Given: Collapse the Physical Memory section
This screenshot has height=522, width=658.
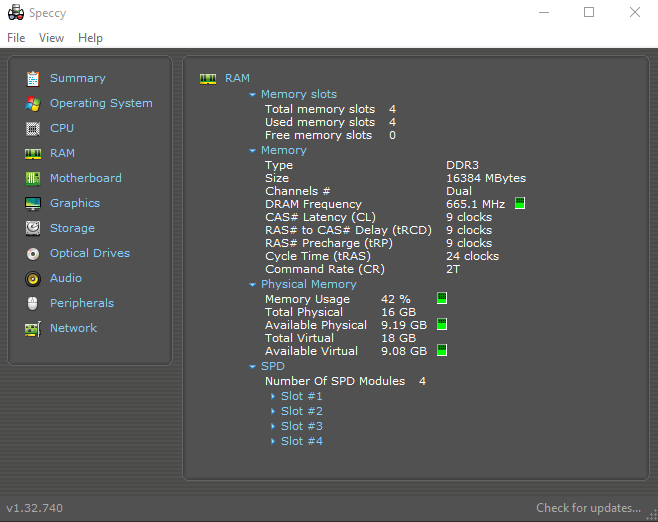Looking at the screenshot, I should click(x=252, y=285).
